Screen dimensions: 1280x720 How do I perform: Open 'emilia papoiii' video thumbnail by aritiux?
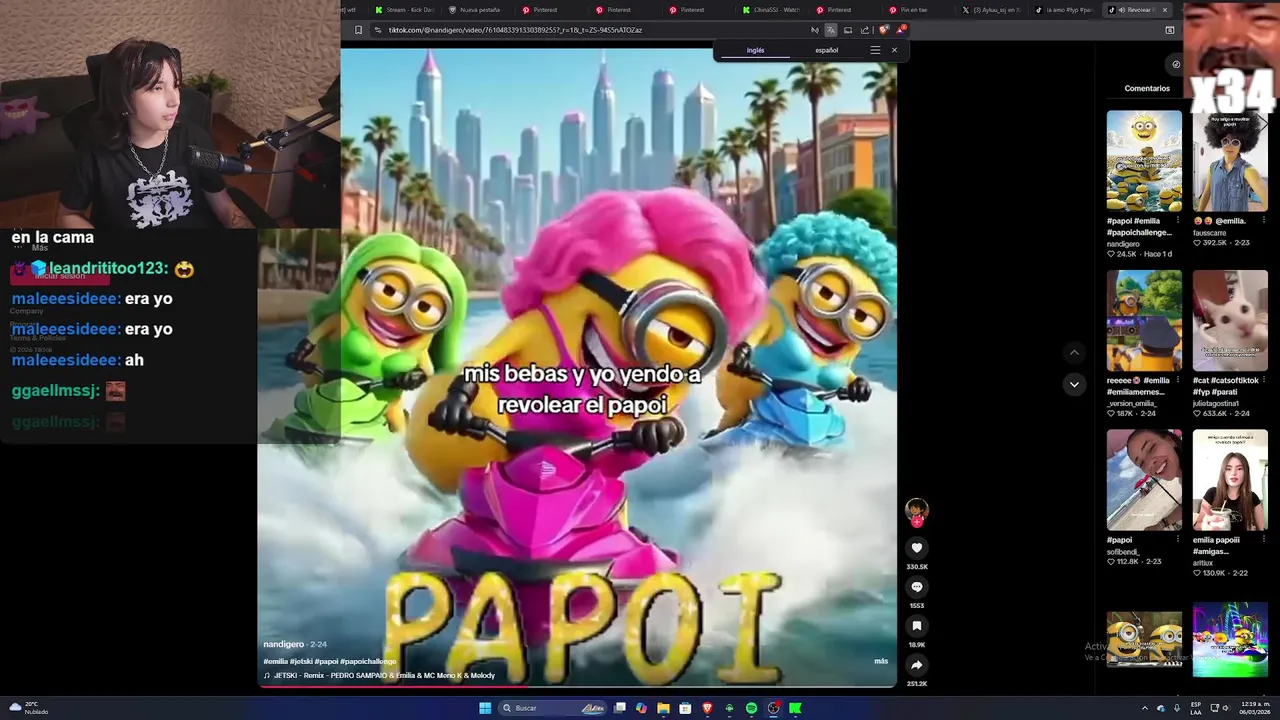1230,480
